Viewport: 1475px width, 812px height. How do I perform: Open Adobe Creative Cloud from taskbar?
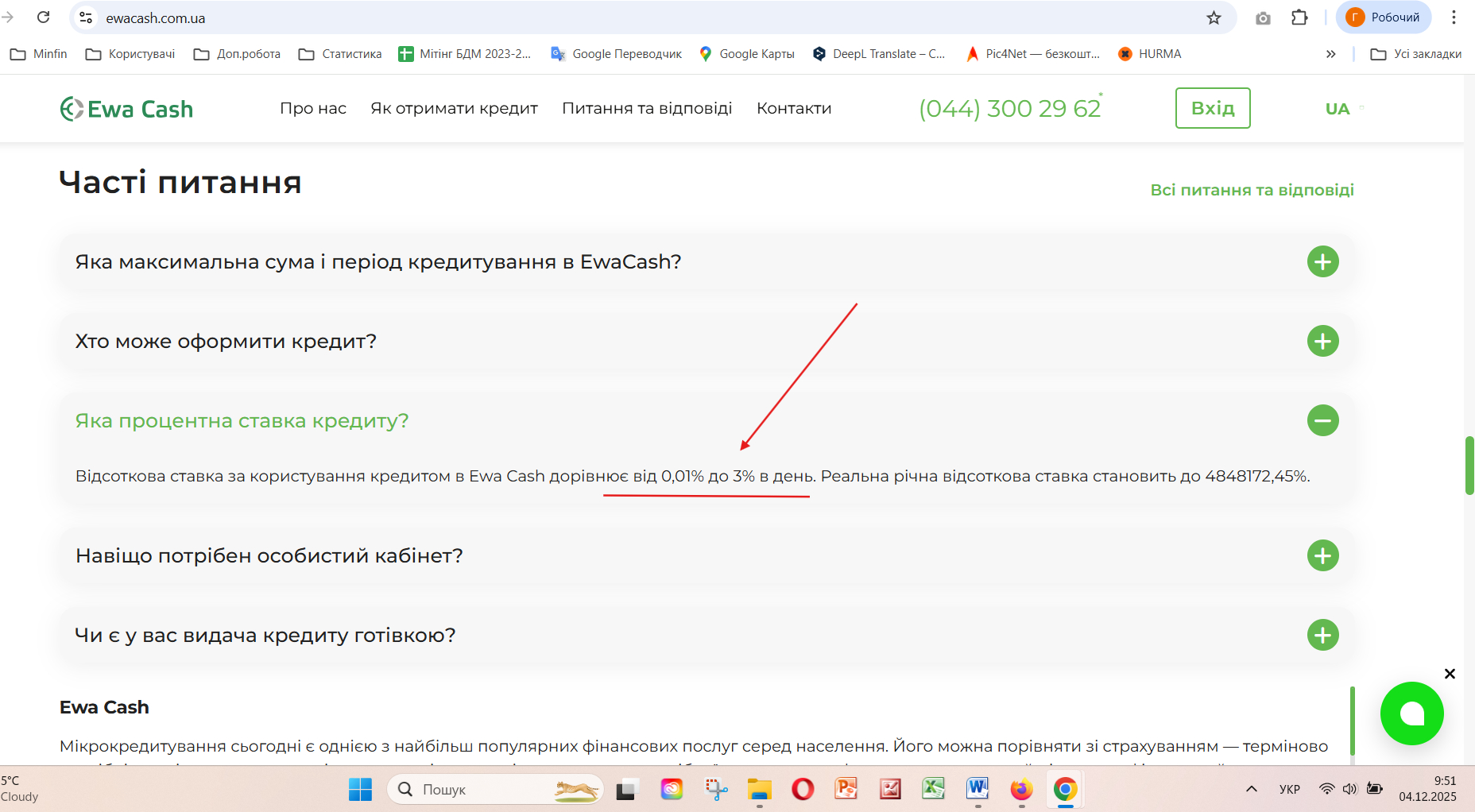(x=672, y=789)
